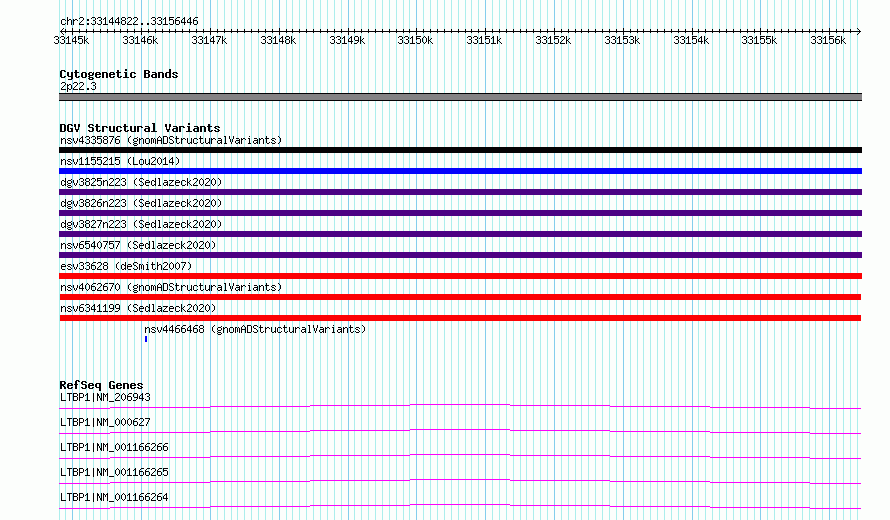Open LTBP1|NM_000627 transcript label
The width and height of the screenshot is (890, 520).
(x=105, y=422)
